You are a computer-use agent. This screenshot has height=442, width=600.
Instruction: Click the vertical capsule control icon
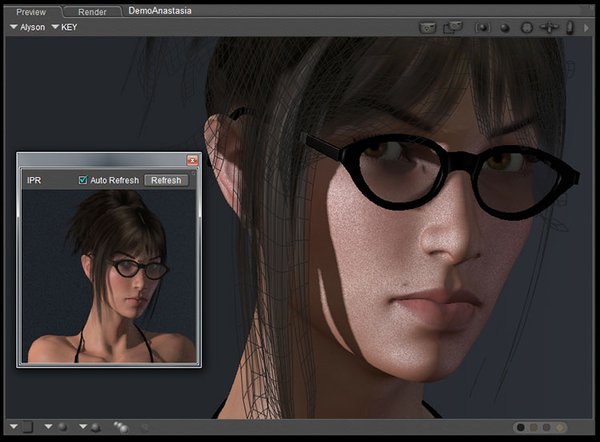(x=570, y=28)
